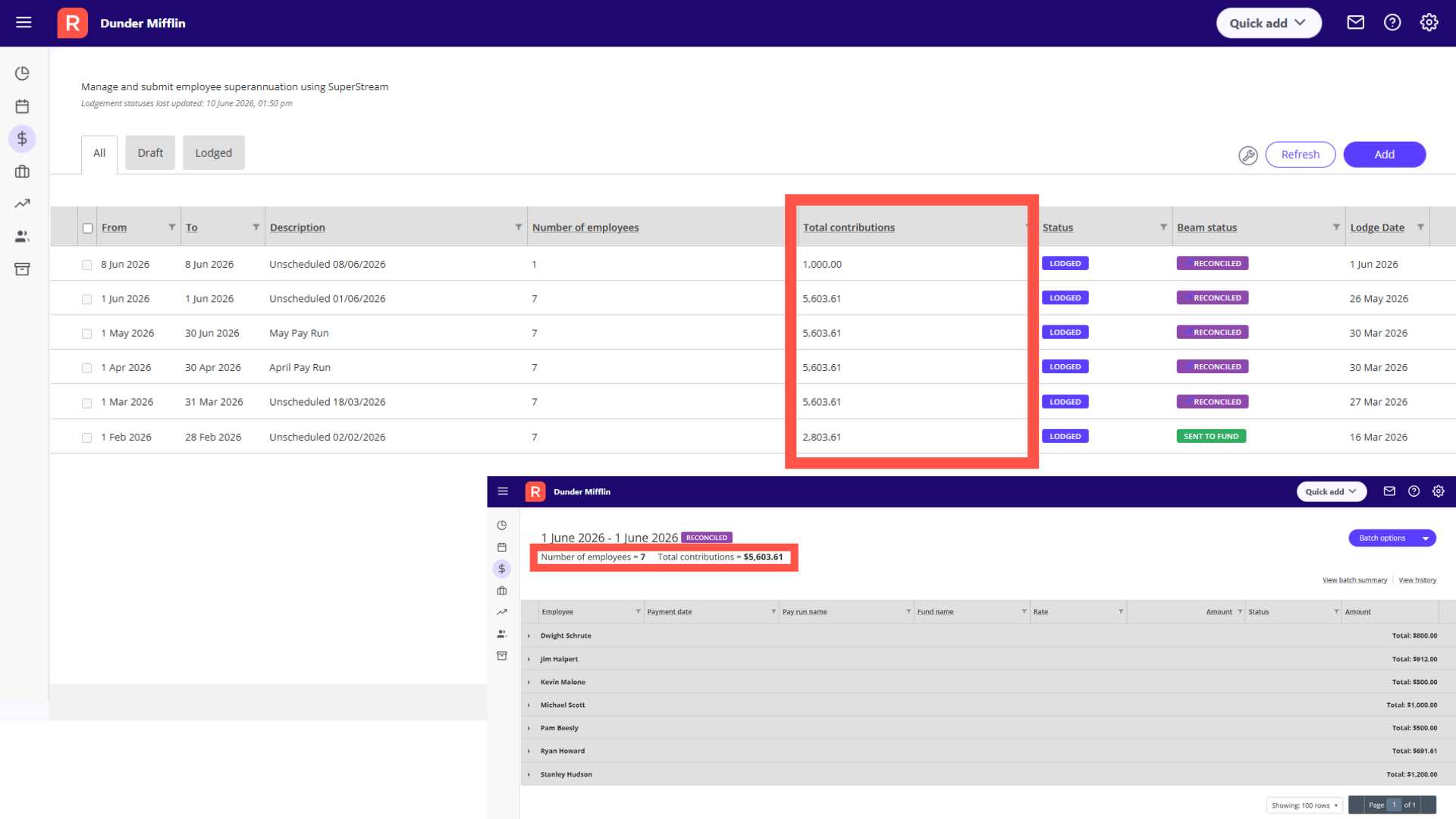Open the mail inbox icon in main header
The width and height of the screenshot is (1456, 819).
tap(1355, 23)
